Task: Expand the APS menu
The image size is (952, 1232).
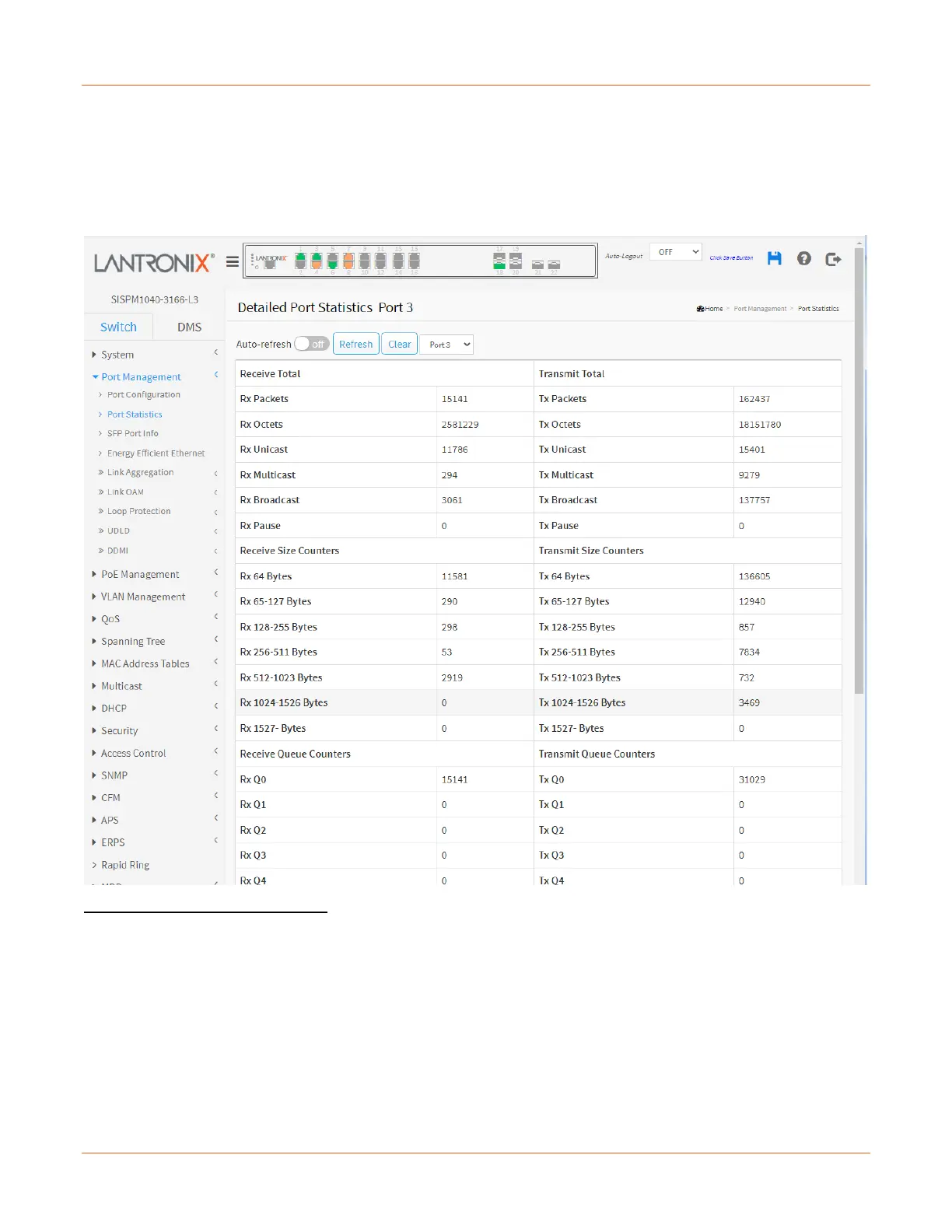Action: point(110,821)
